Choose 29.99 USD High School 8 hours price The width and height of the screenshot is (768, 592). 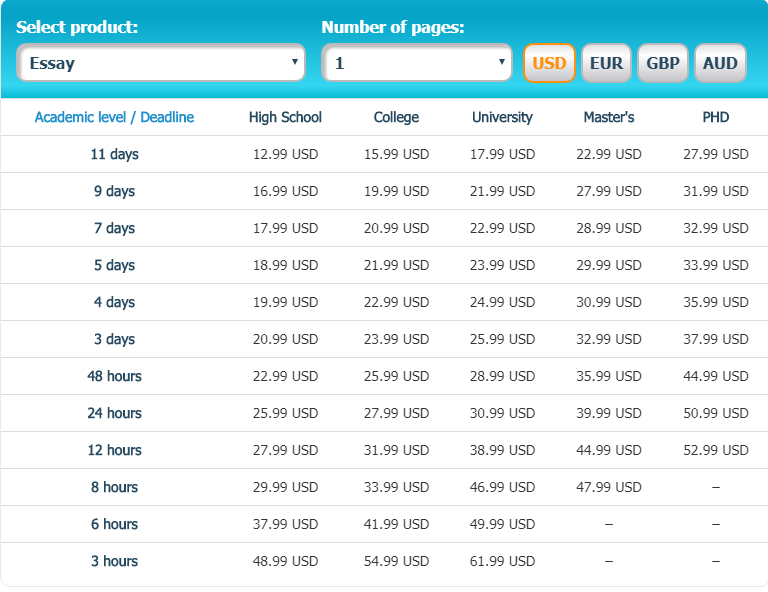(285, 487)
